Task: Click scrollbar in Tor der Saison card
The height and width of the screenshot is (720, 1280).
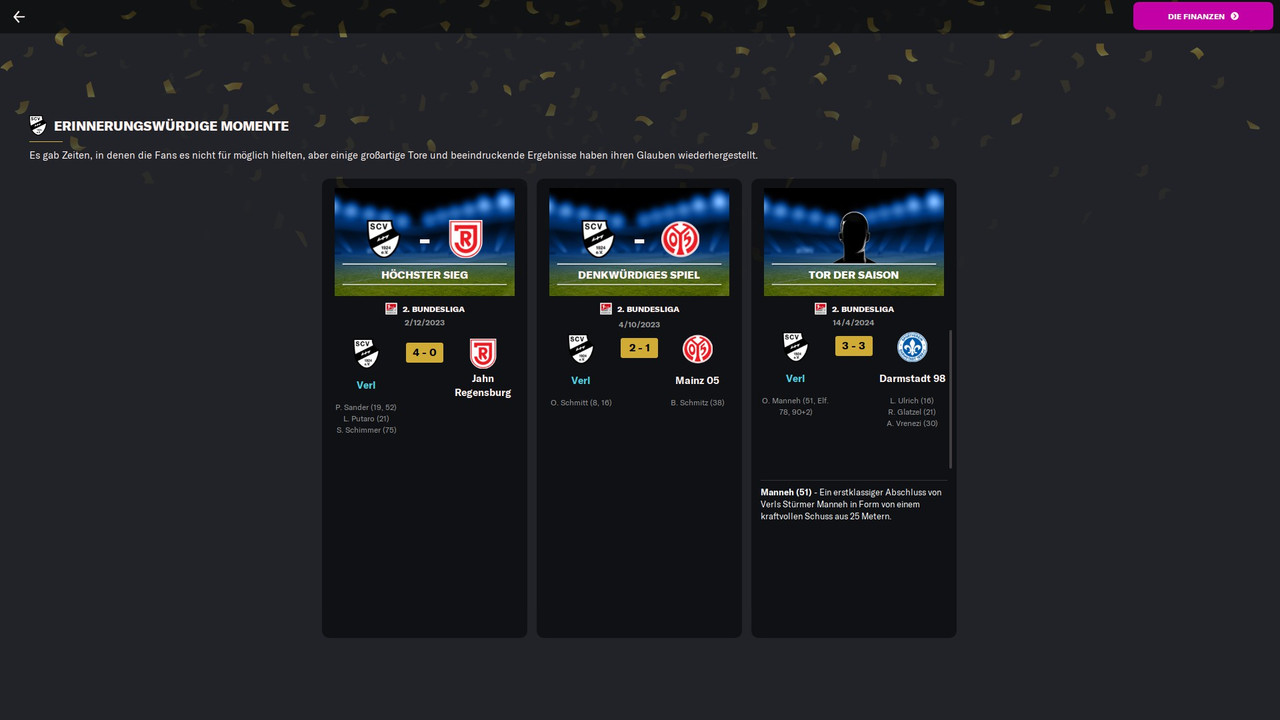Action: pos(950,399)
